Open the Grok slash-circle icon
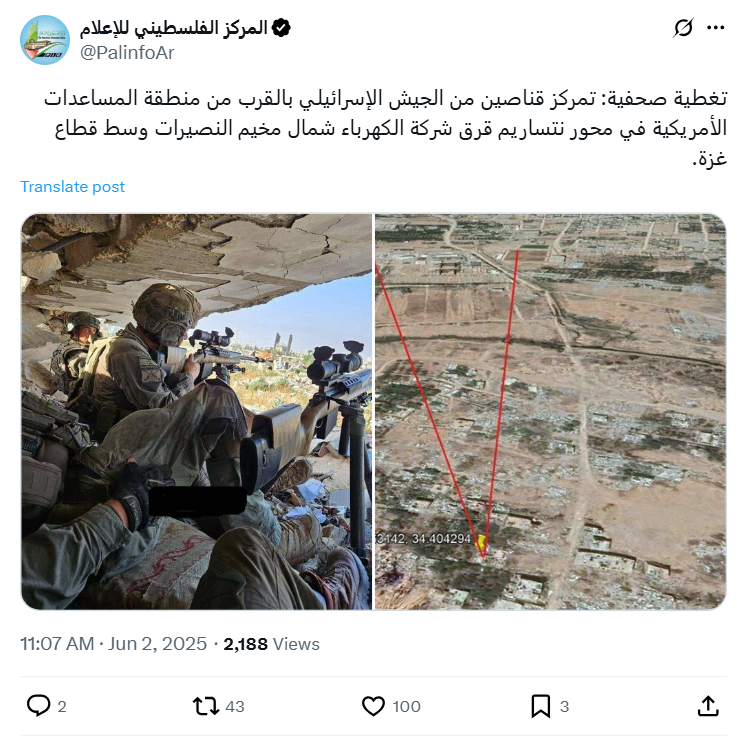The height and width of the screenshot is (736, 747). 683,28
